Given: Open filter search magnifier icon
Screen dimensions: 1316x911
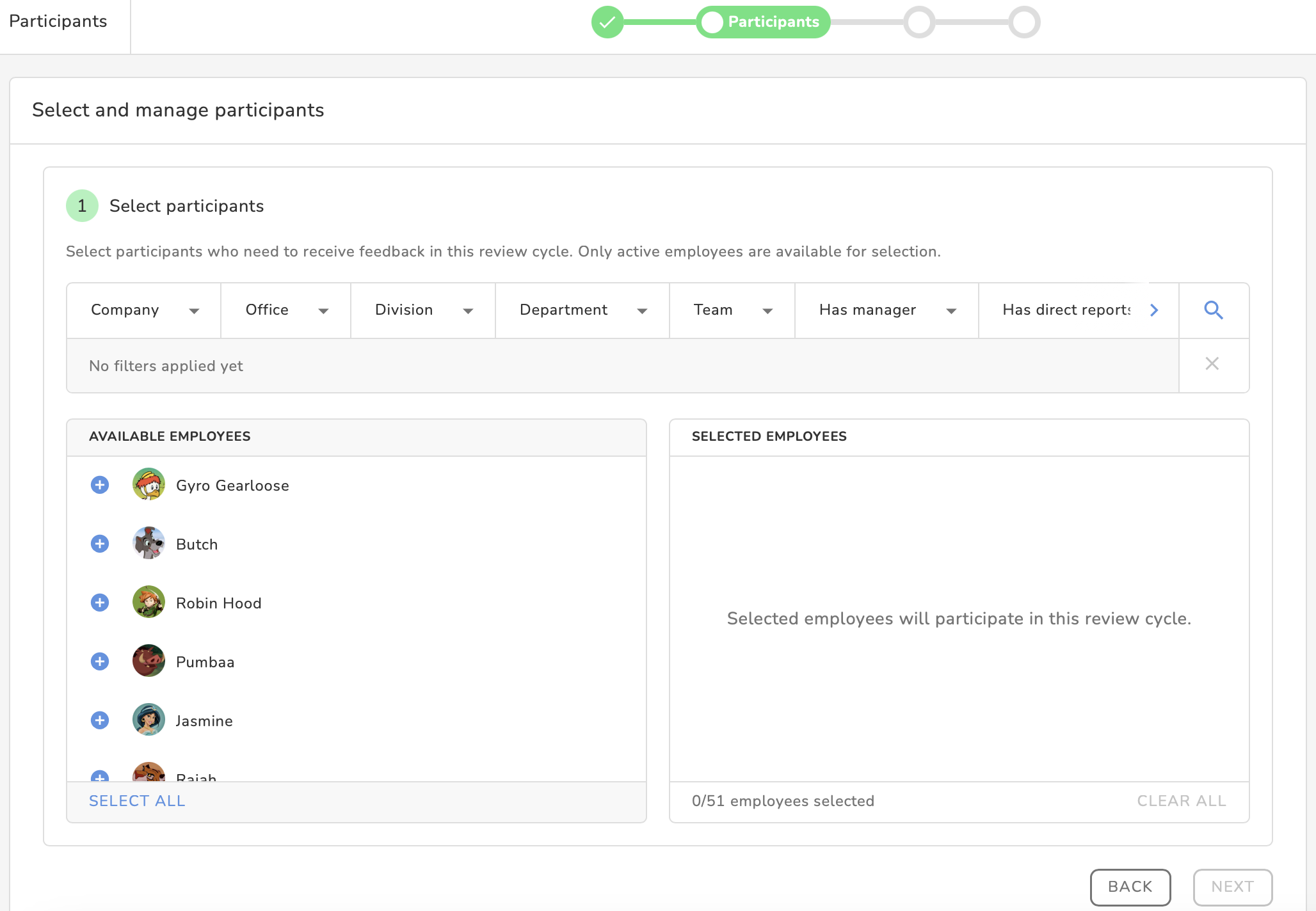Looking at the screenshot, I should (x=1213, y=310).
